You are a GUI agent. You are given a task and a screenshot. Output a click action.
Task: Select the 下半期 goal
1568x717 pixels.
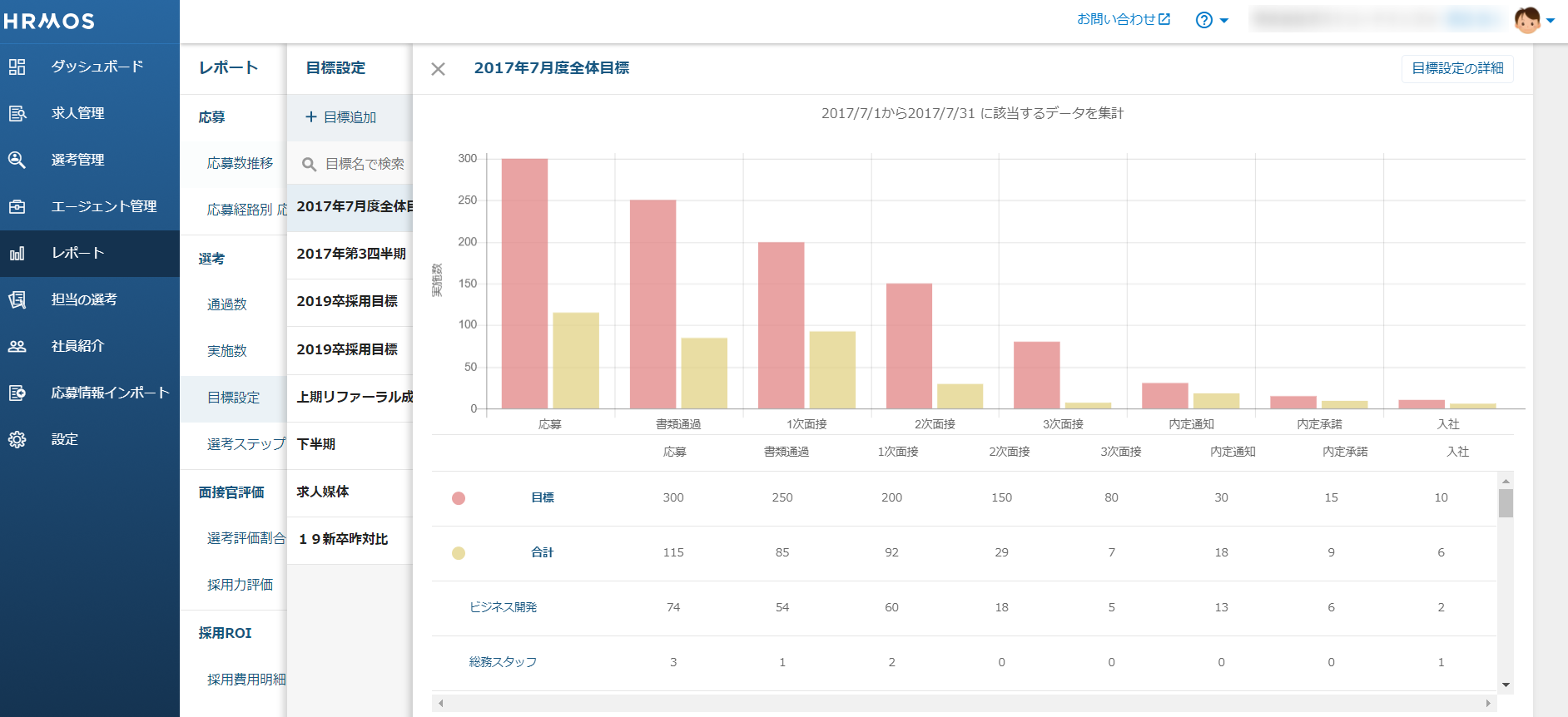(350, 445)
